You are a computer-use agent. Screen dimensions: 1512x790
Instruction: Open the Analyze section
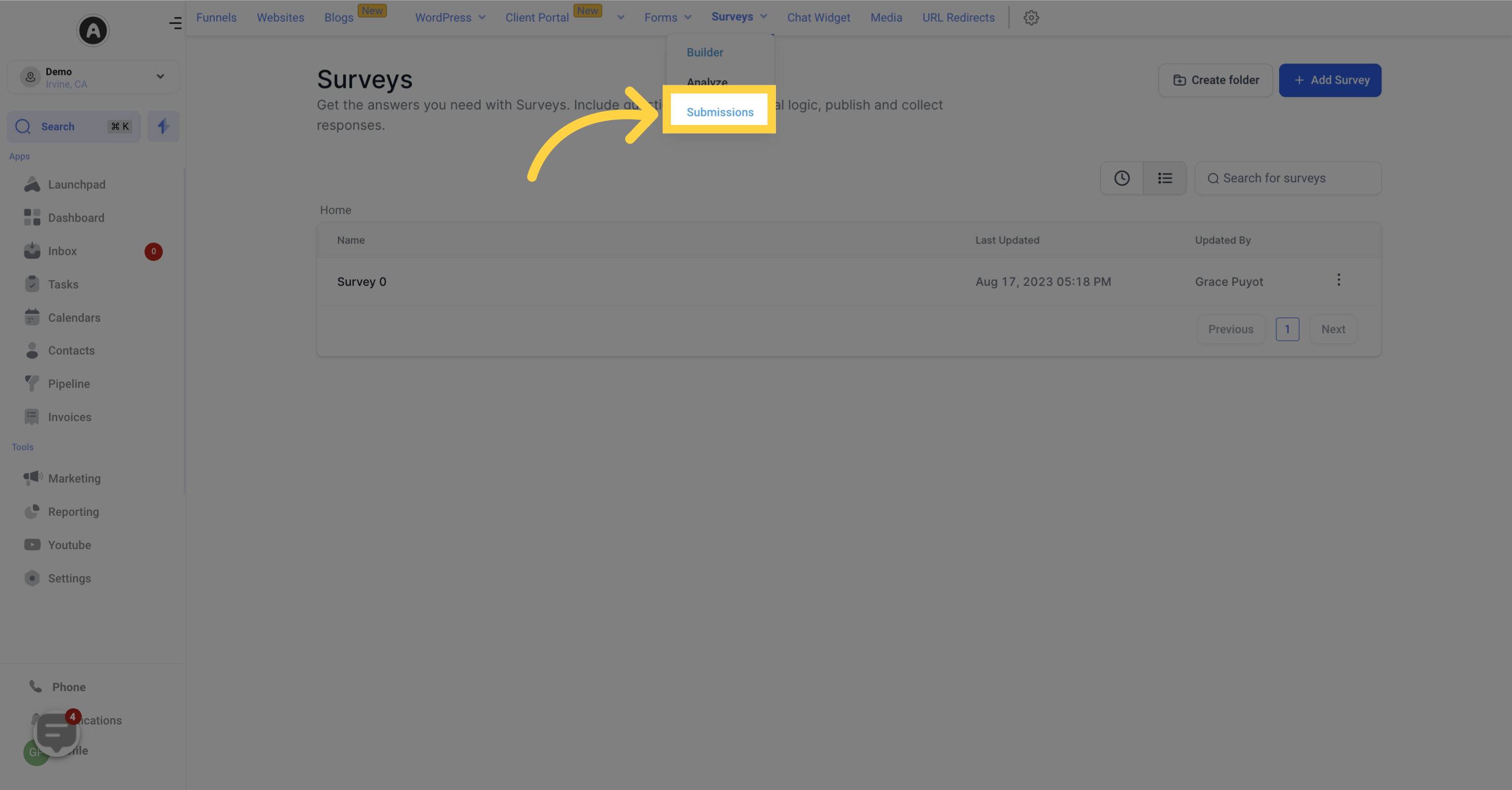click(707, 82)
